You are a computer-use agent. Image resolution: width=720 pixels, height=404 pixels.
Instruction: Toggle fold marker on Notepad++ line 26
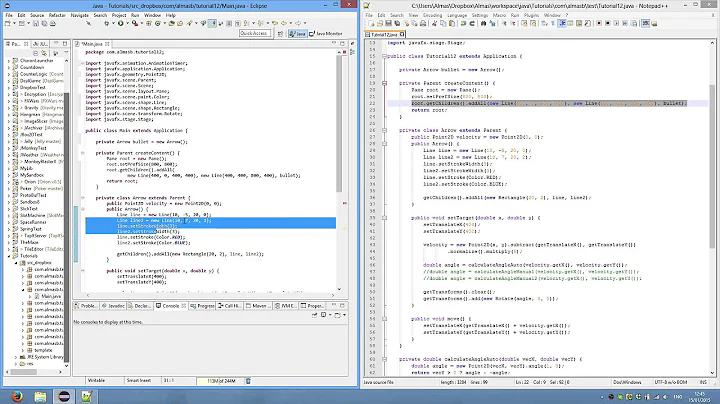click(x=384, y=130)
